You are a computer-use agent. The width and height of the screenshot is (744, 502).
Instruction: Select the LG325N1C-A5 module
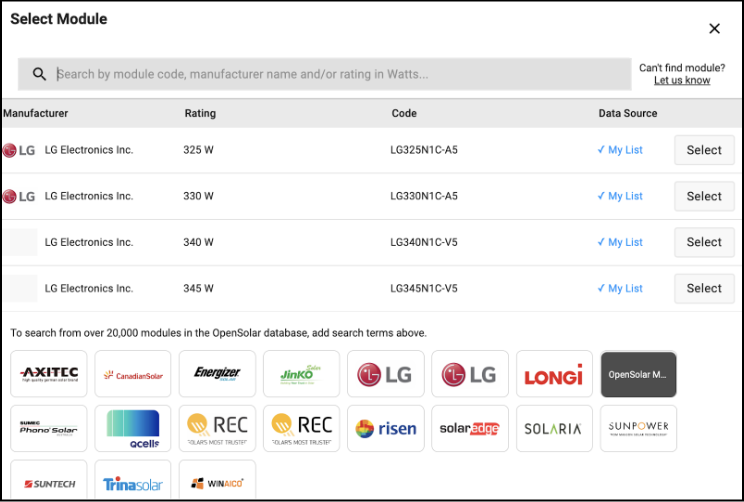[x=704, y=150]
